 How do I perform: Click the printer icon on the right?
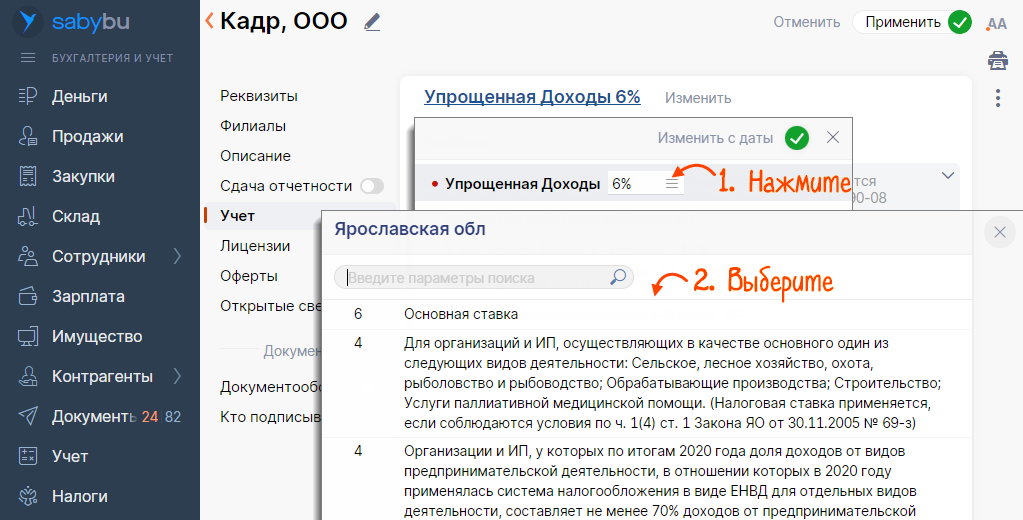click(997, 61)
